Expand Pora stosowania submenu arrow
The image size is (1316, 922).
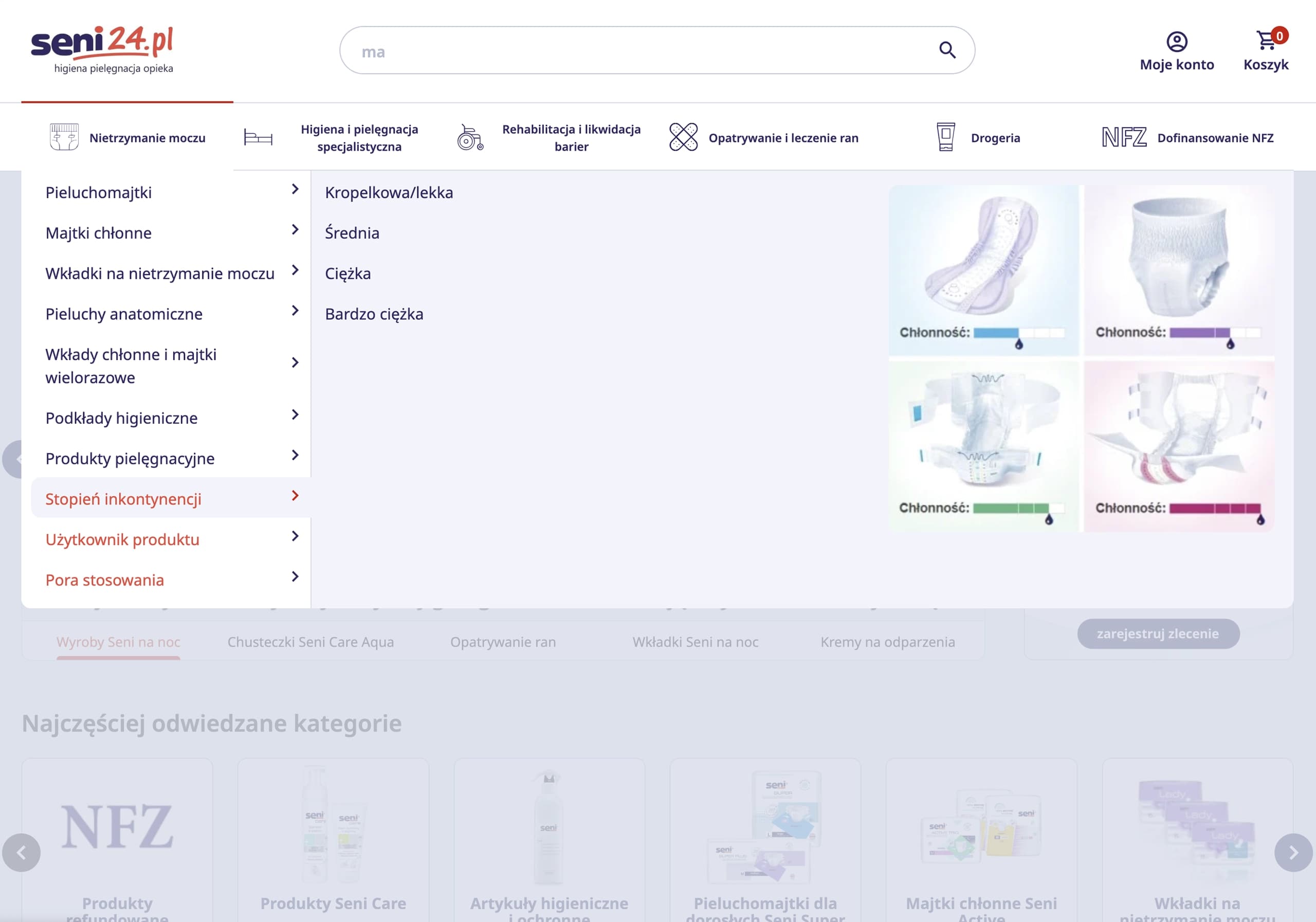click(x=295, y=577)
